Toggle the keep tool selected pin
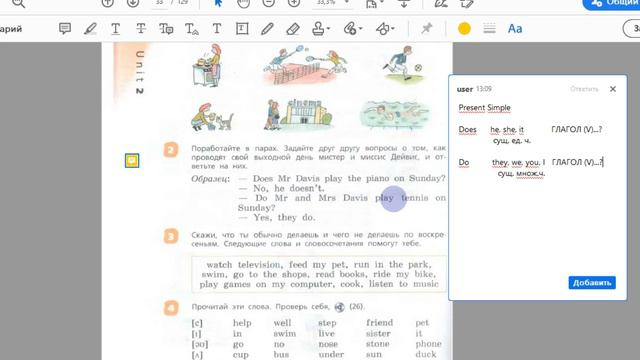Viewport: 640px width, 360px height. pyautogui.click(x=427, y=29)
